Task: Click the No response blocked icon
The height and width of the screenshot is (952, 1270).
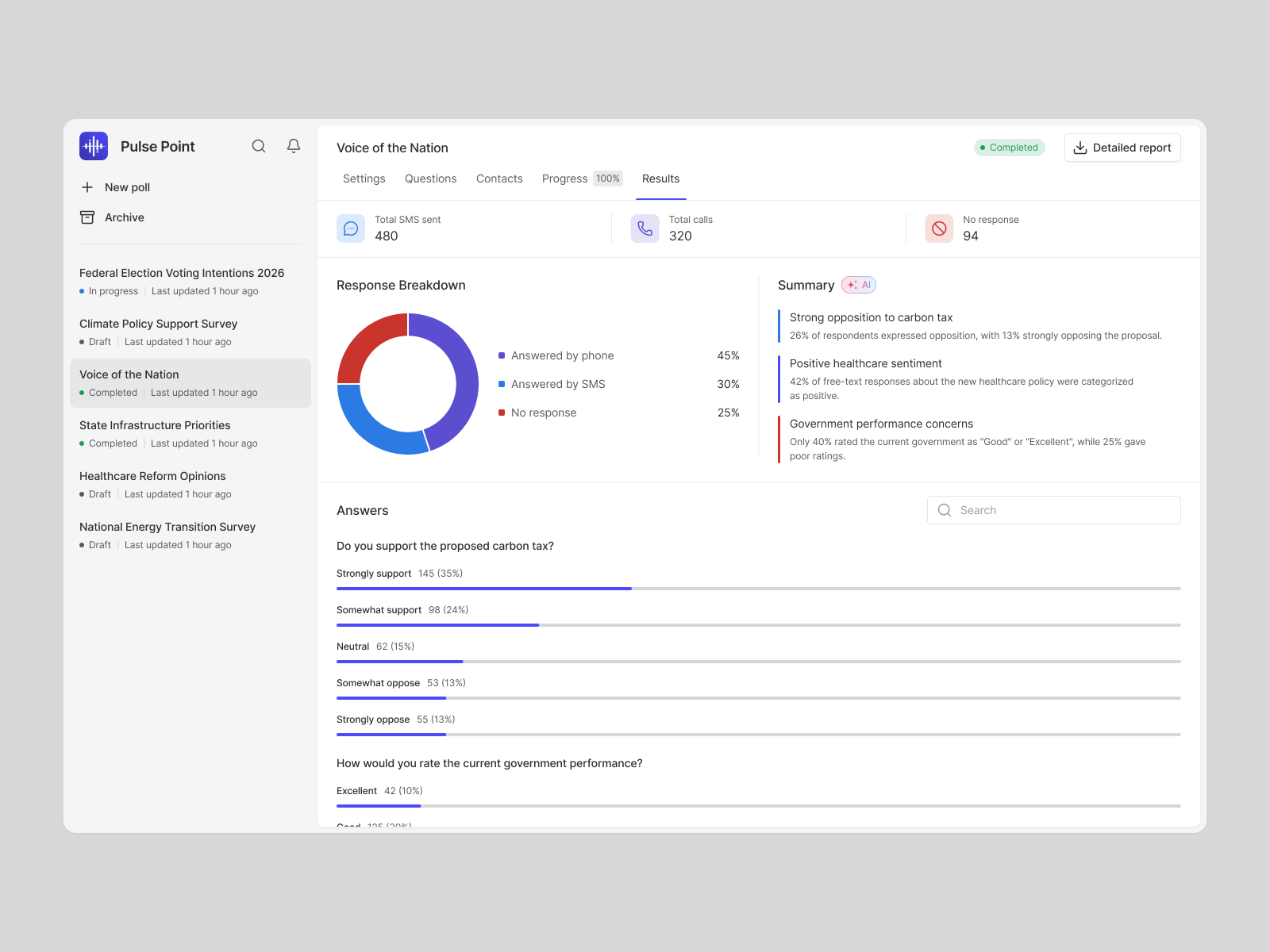Action: pos(939,228)
